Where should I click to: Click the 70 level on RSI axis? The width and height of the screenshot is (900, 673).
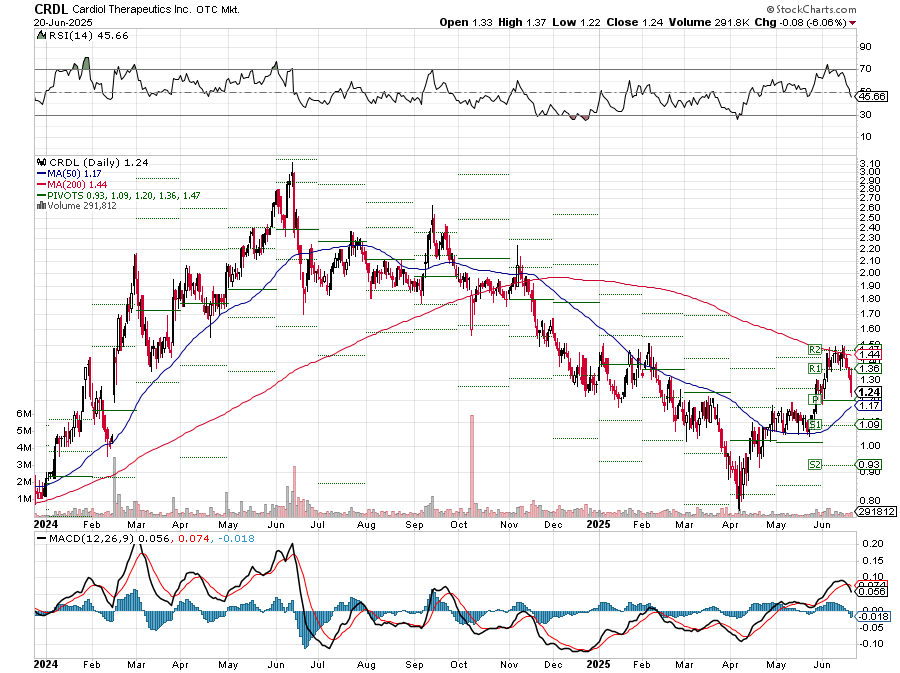click(866, 69)
